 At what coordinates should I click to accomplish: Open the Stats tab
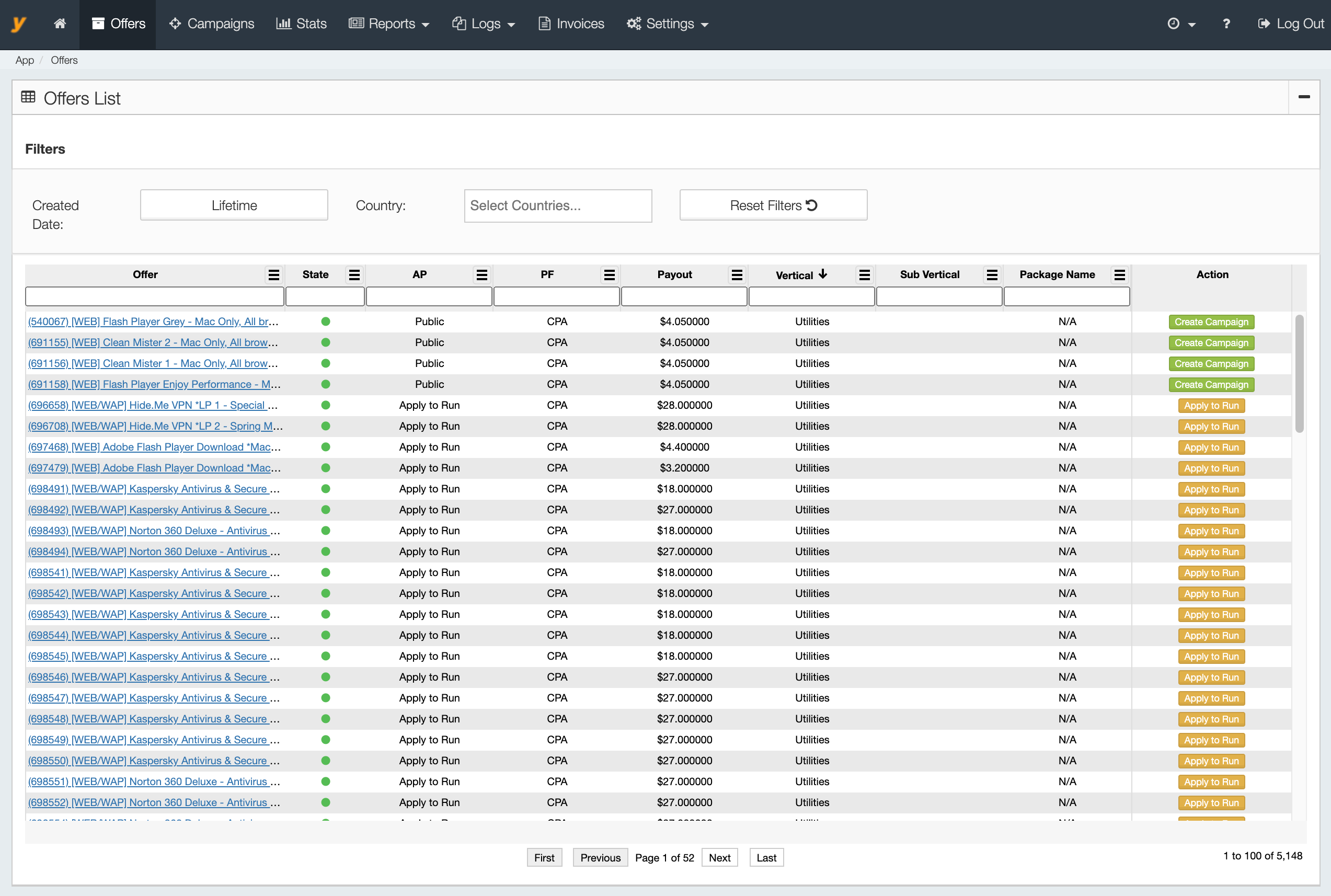click(301, 24)
